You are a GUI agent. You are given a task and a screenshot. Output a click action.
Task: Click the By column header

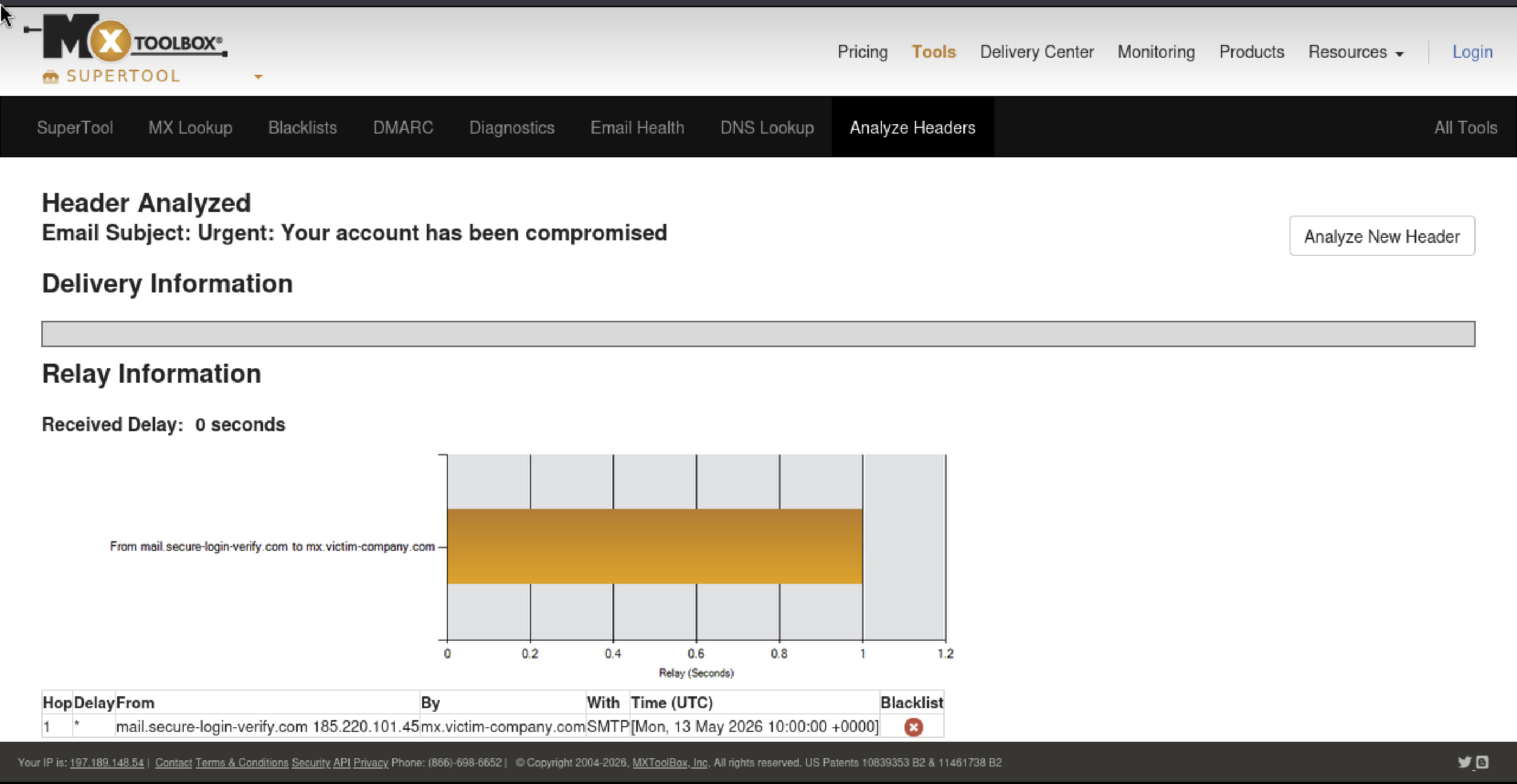(503, 703)
